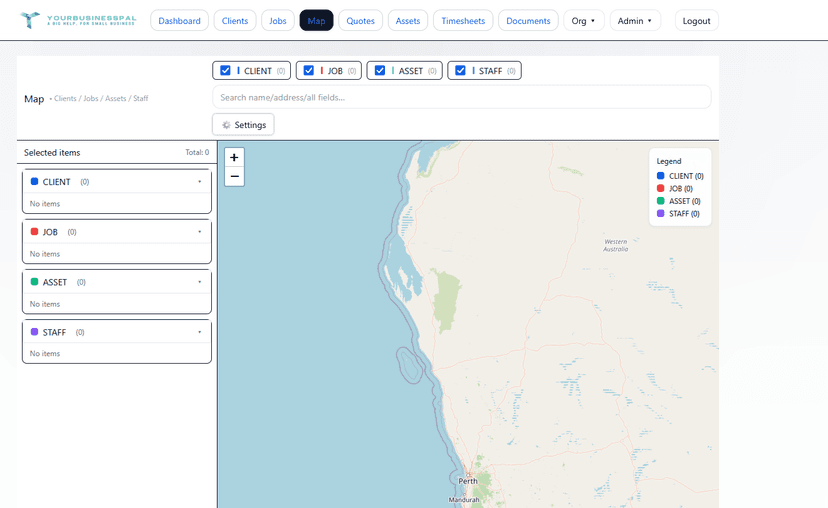Zoom out the map with minus button
The width and height of the screenshot is (828, 508).
pos(234,176)
